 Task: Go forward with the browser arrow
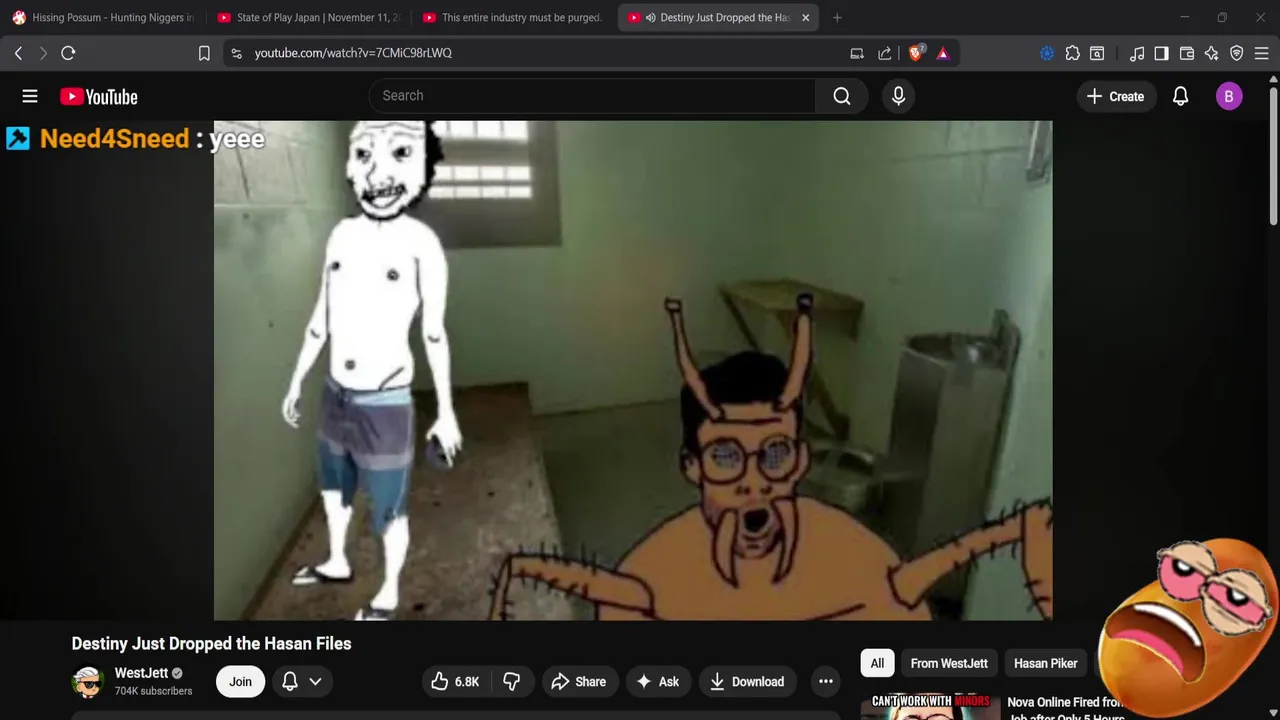(x=43, y=53)
